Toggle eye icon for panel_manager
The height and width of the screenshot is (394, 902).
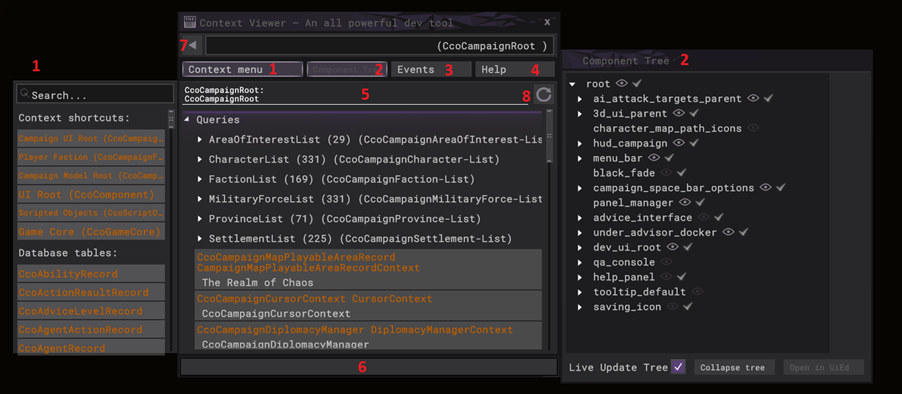[685, 202]
